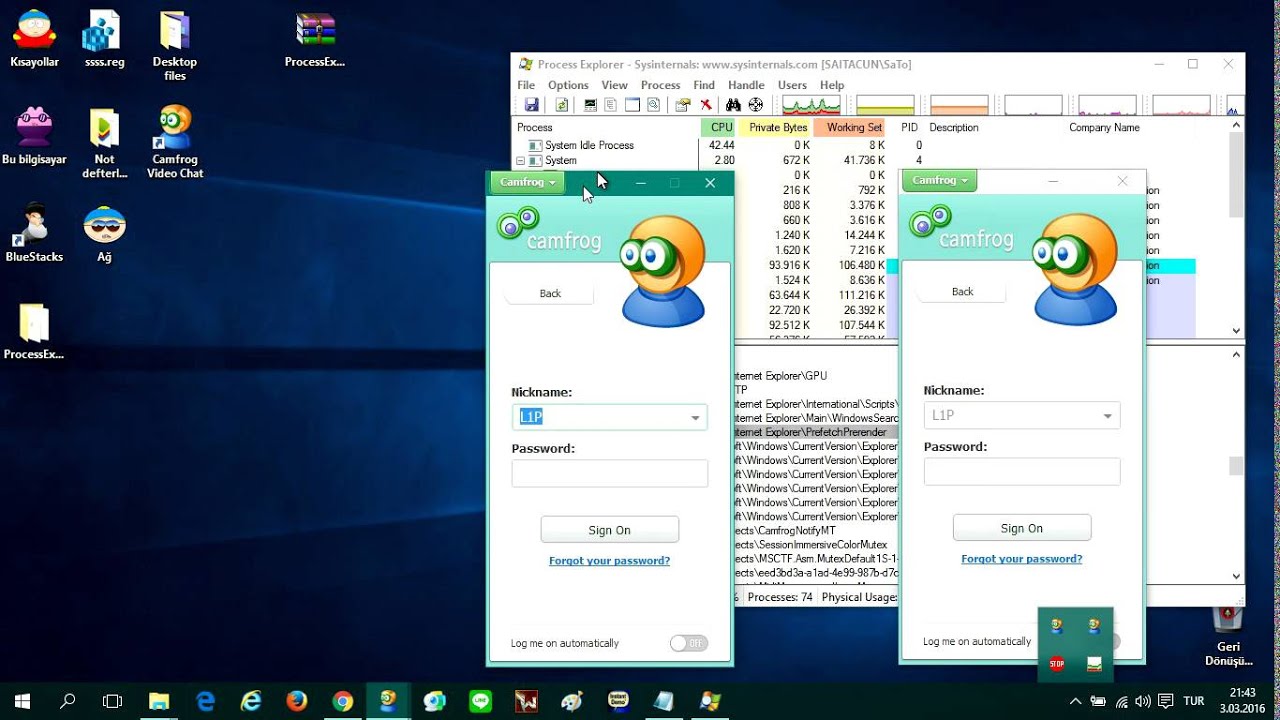Select the ProcessEx WinRAR archive on desktop
Viewport: 1280px width, 720px height.
click(x=315, y=40)
